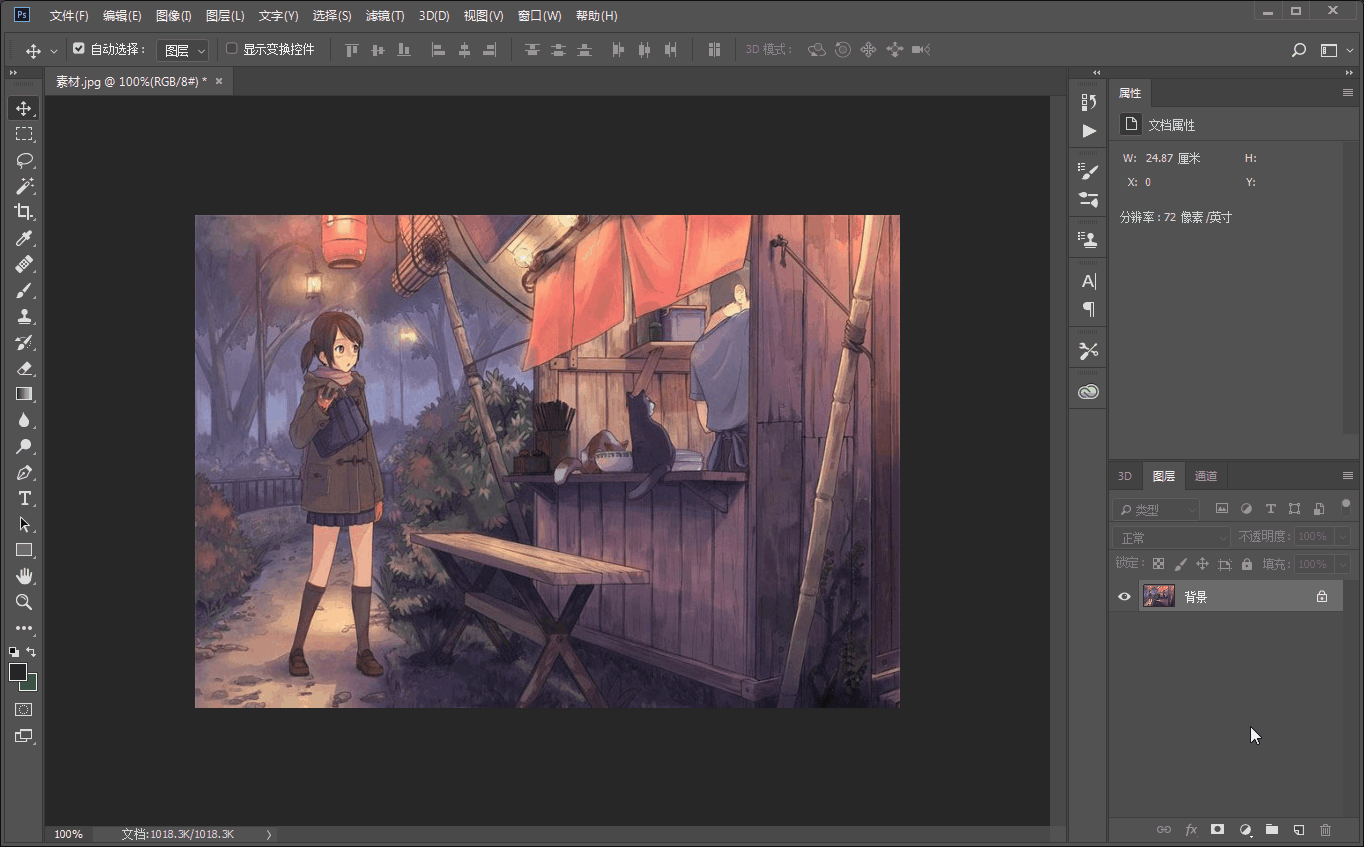Click the delete layer trash icon
This screenshot has height=847, width=1364.
tap(1325, 830)
